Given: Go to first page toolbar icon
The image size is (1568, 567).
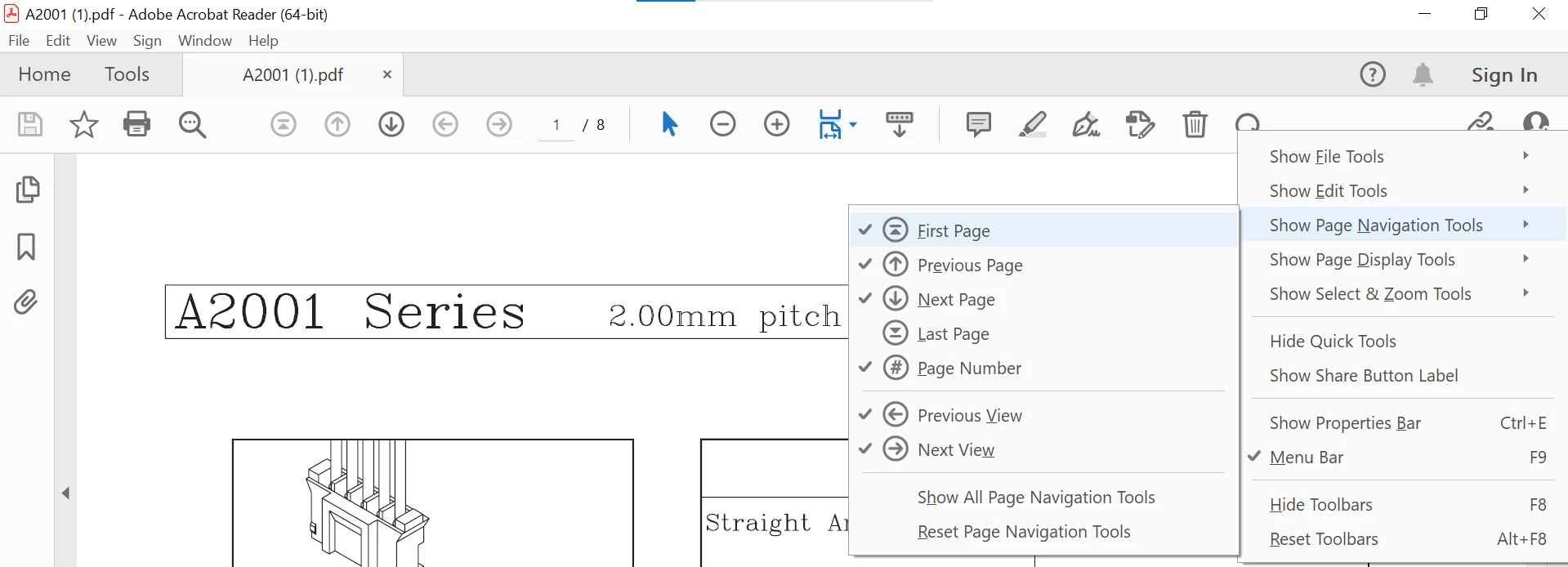Looking at the screenshot, I should (x=284, y=124).
